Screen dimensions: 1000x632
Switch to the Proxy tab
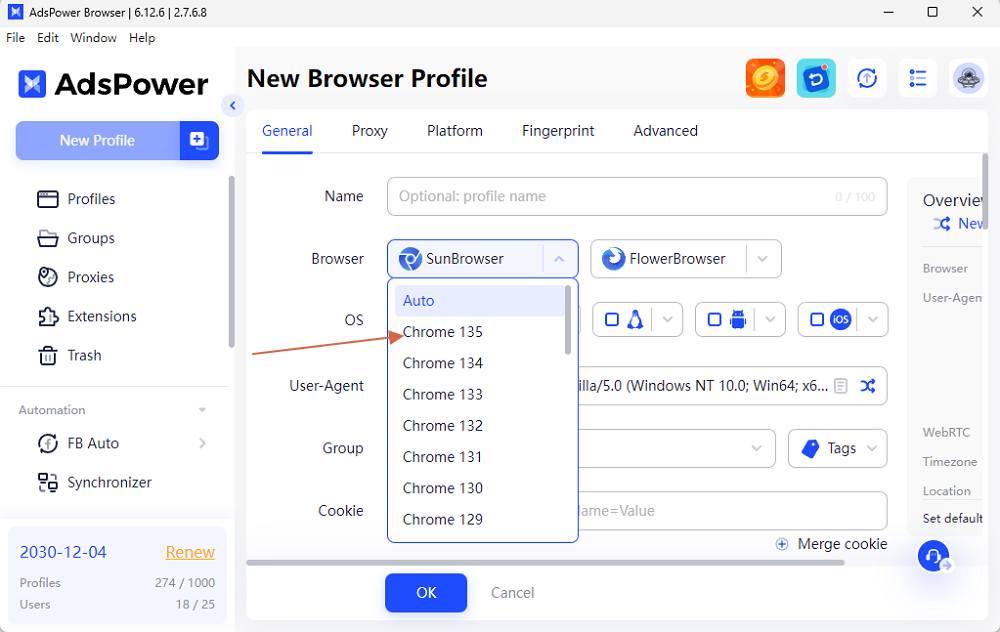pyautogui.click(x=369, y=131)
